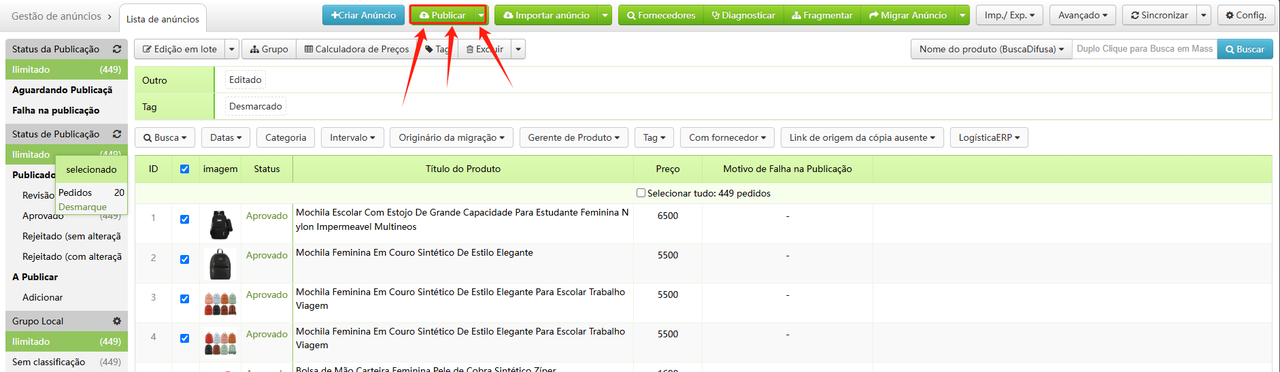Open the Fornecedores search tool

pos(661,16)
